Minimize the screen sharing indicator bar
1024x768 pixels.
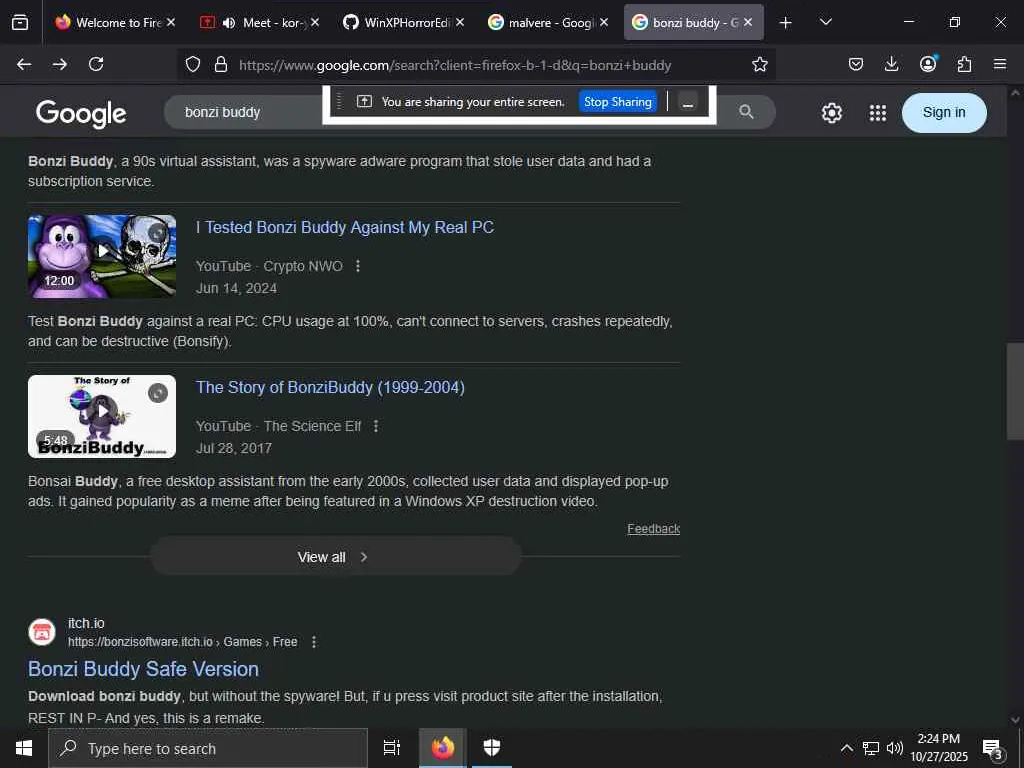tap(688, 102)
